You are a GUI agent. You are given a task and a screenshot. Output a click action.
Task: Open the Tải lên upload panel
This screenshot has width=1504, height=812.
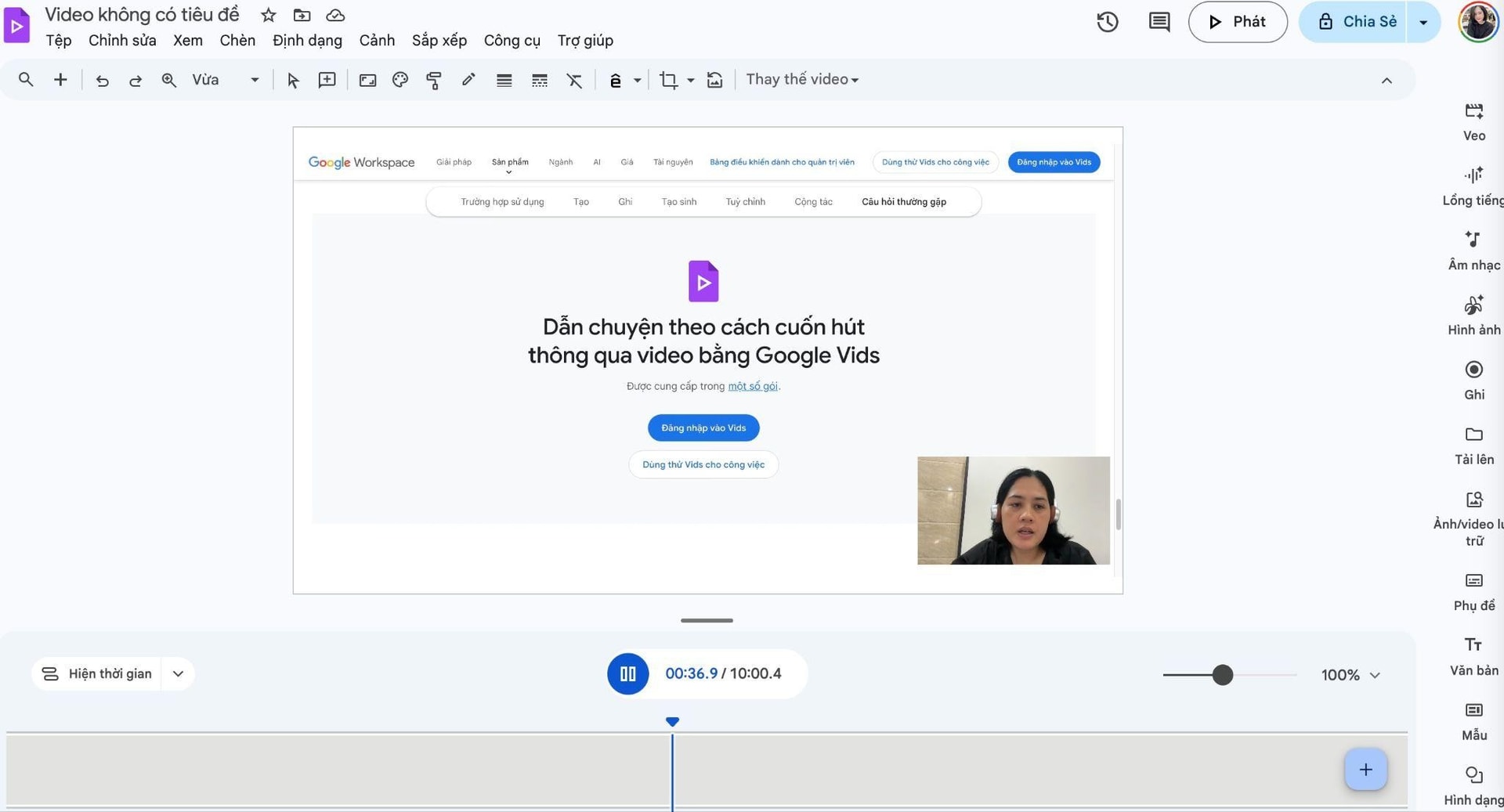[x=1474, y=446]
